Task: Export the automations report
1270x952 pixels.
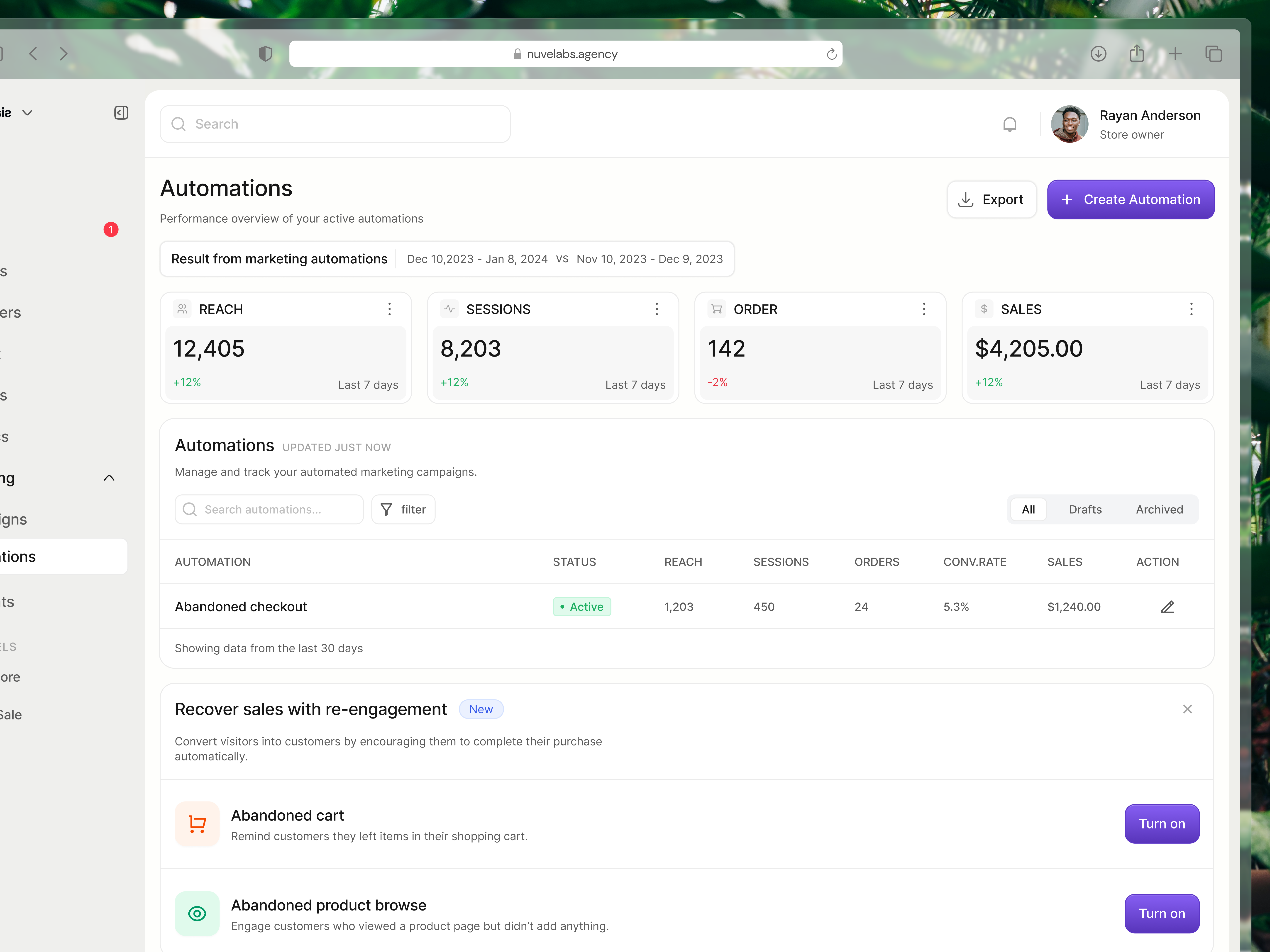Action: click(992, 199)
